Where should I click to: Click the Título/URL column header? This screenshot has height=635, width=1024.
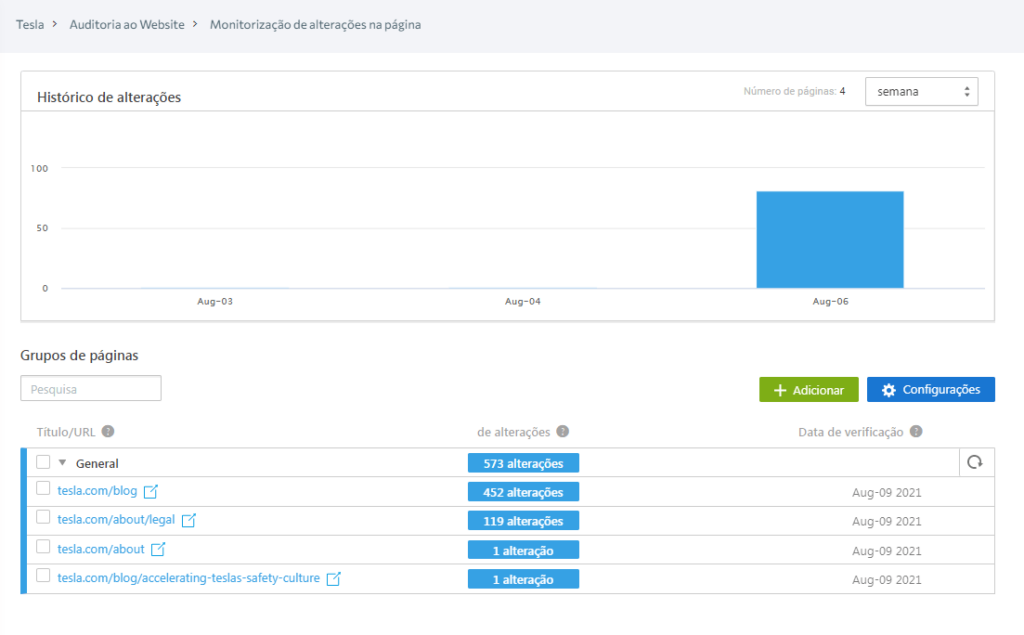pyautogui.click(x=66, y=432)
